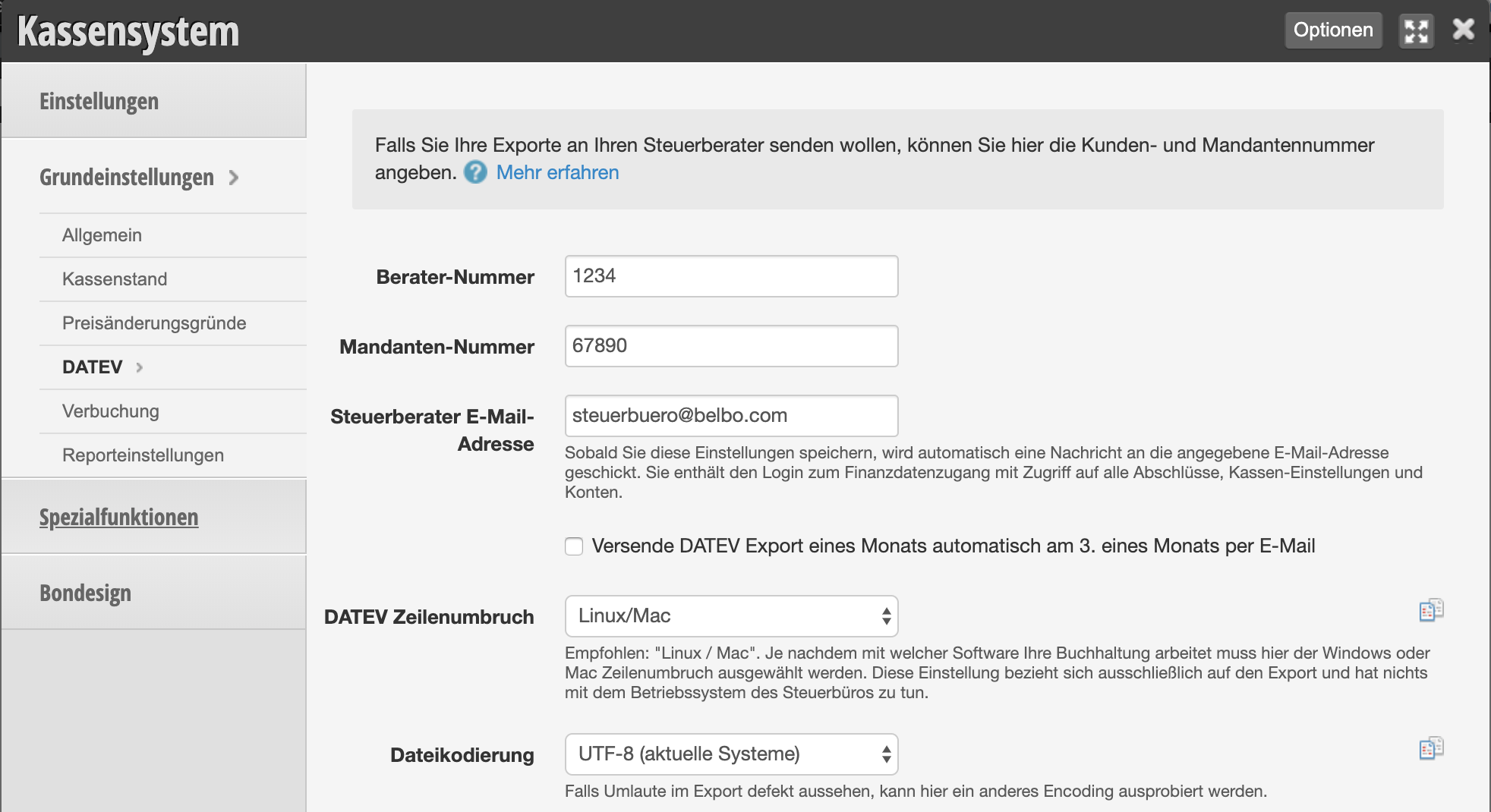
Task: Click the chevron next to Grundeinstellungen
Action: coord(234,178)
